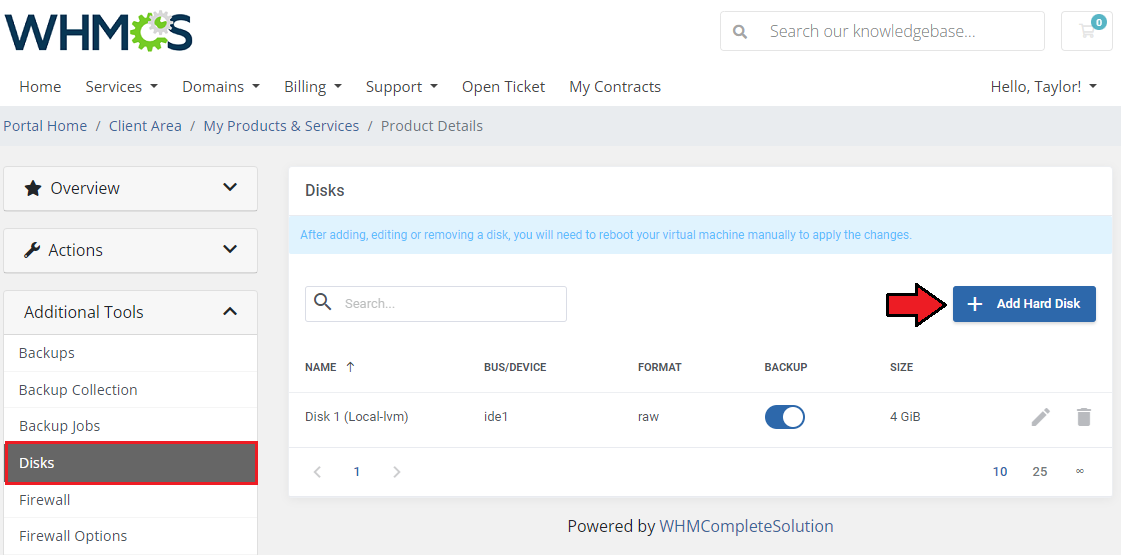The height and width of the screenshot is (555, 1121).
Task: Open the shopping cart icon
Action: tap(1087, 31)
